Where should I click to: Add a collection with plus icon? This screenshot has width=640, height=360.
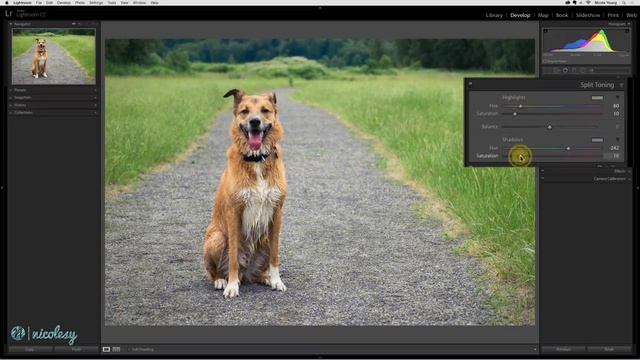95,112
